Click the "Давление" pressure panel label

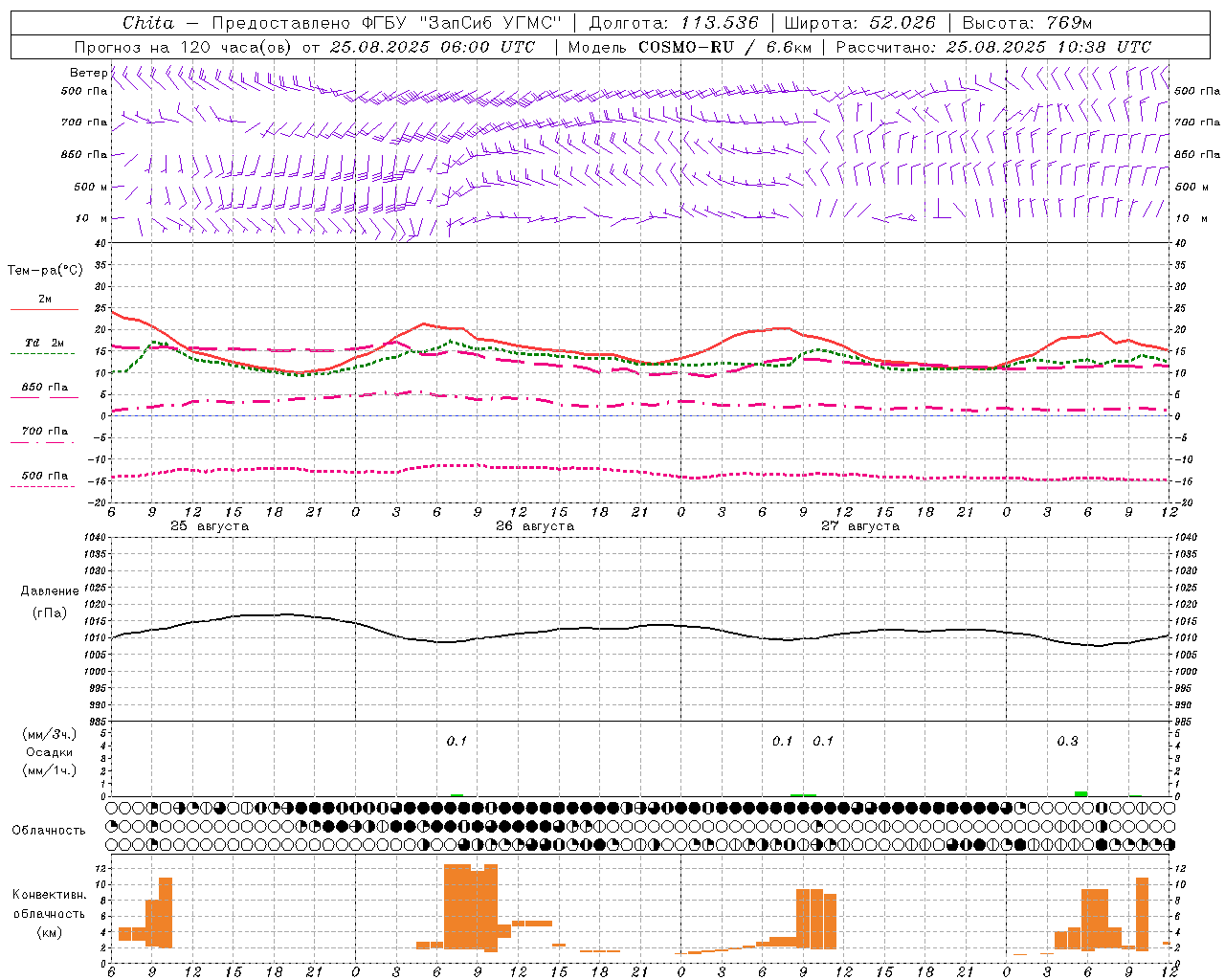coord(50,591)
